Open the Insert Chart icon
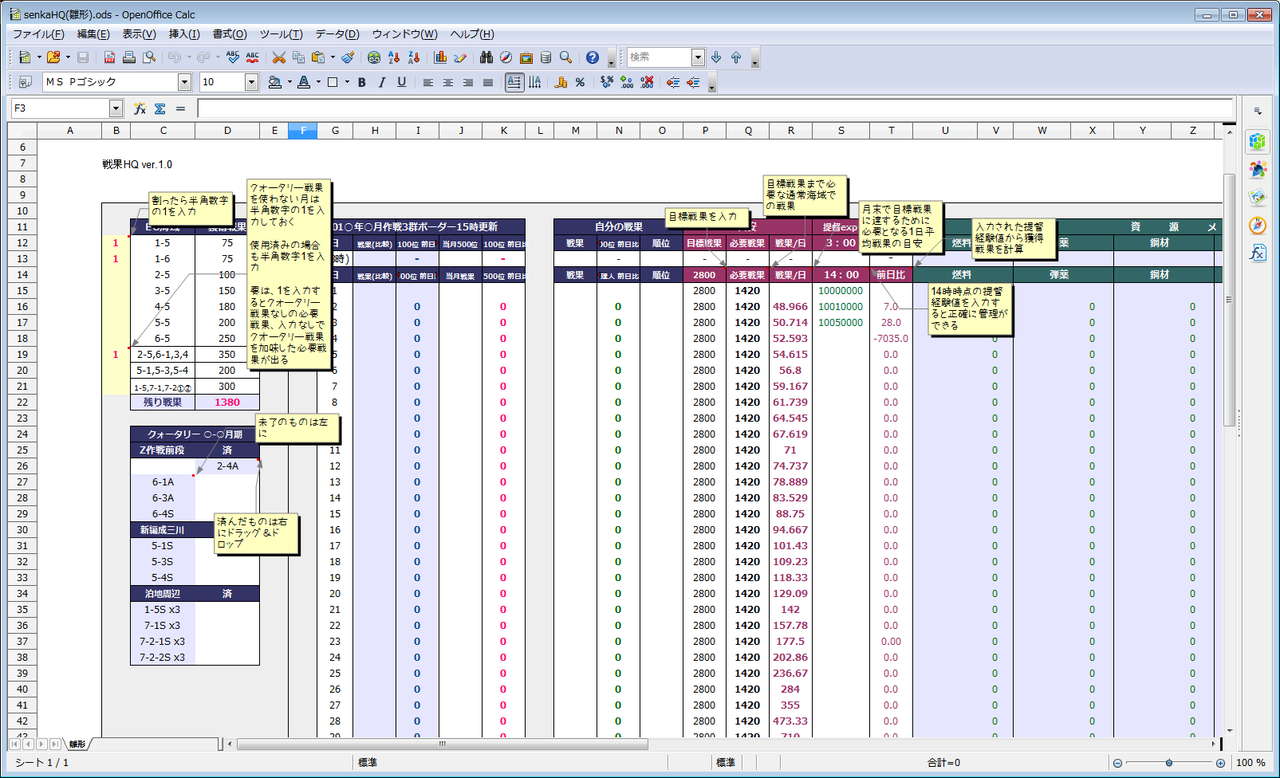This screenshot has height=778, width=1280. click(440, 58)
